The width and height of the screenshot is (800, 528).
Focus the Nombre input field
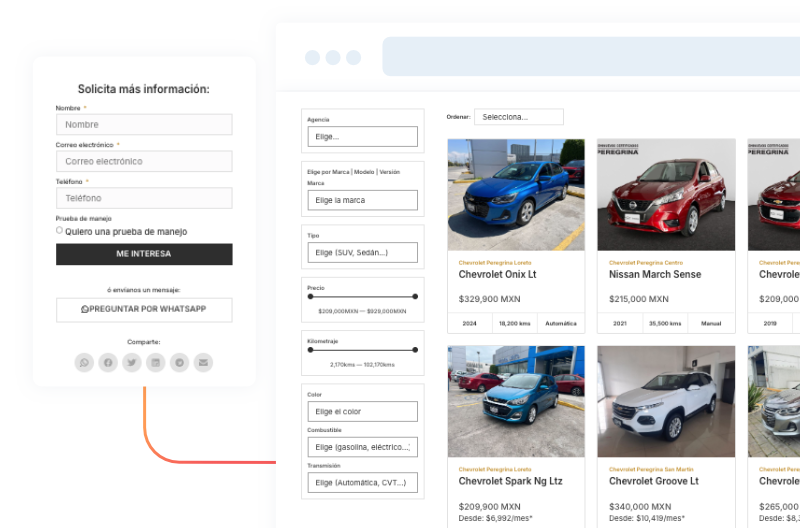[144, 124]
